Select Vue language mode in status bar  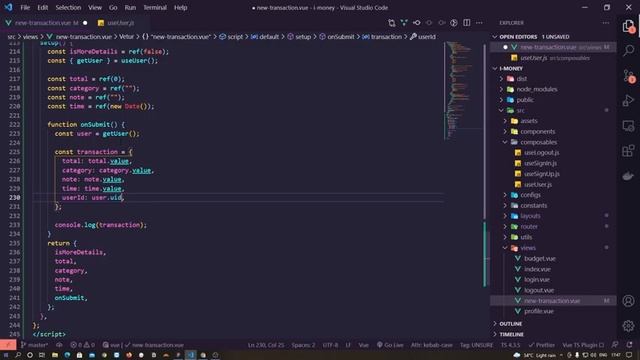coord(363,345)
